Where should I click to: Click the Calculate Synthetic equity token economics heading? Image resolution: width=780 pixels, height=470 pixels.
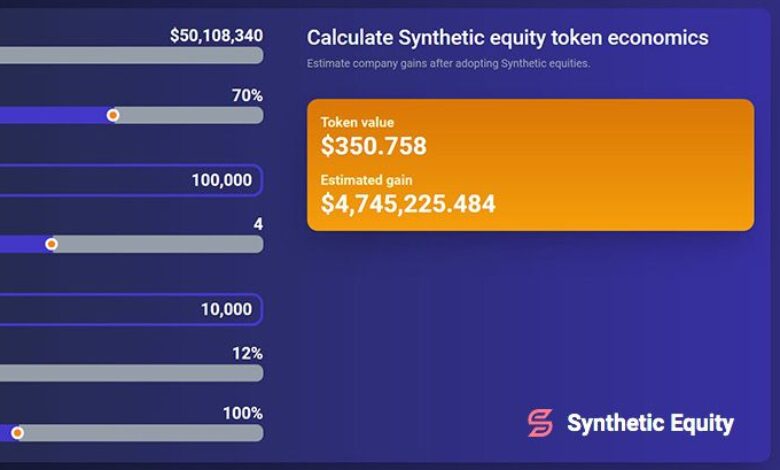(x=507, y=38)
